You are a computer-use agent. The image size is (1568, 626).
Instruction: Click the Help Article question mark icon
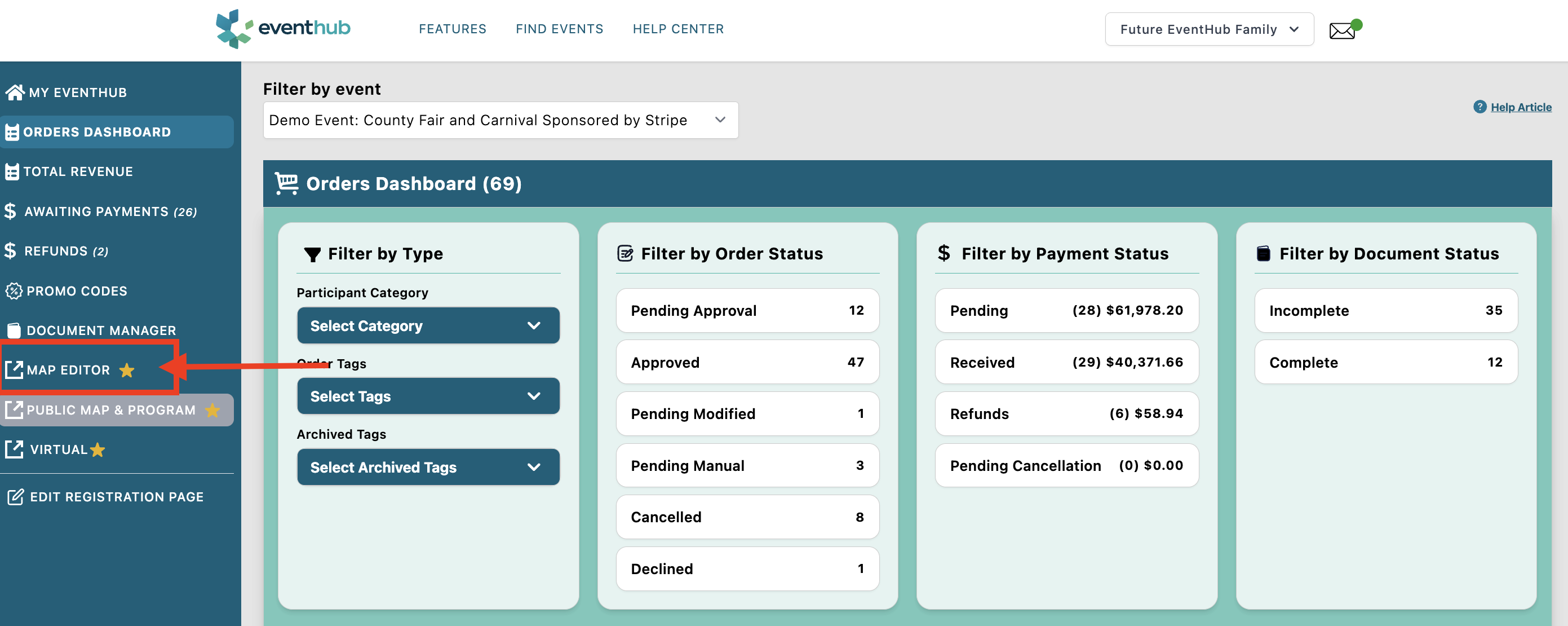(1480, 107)
